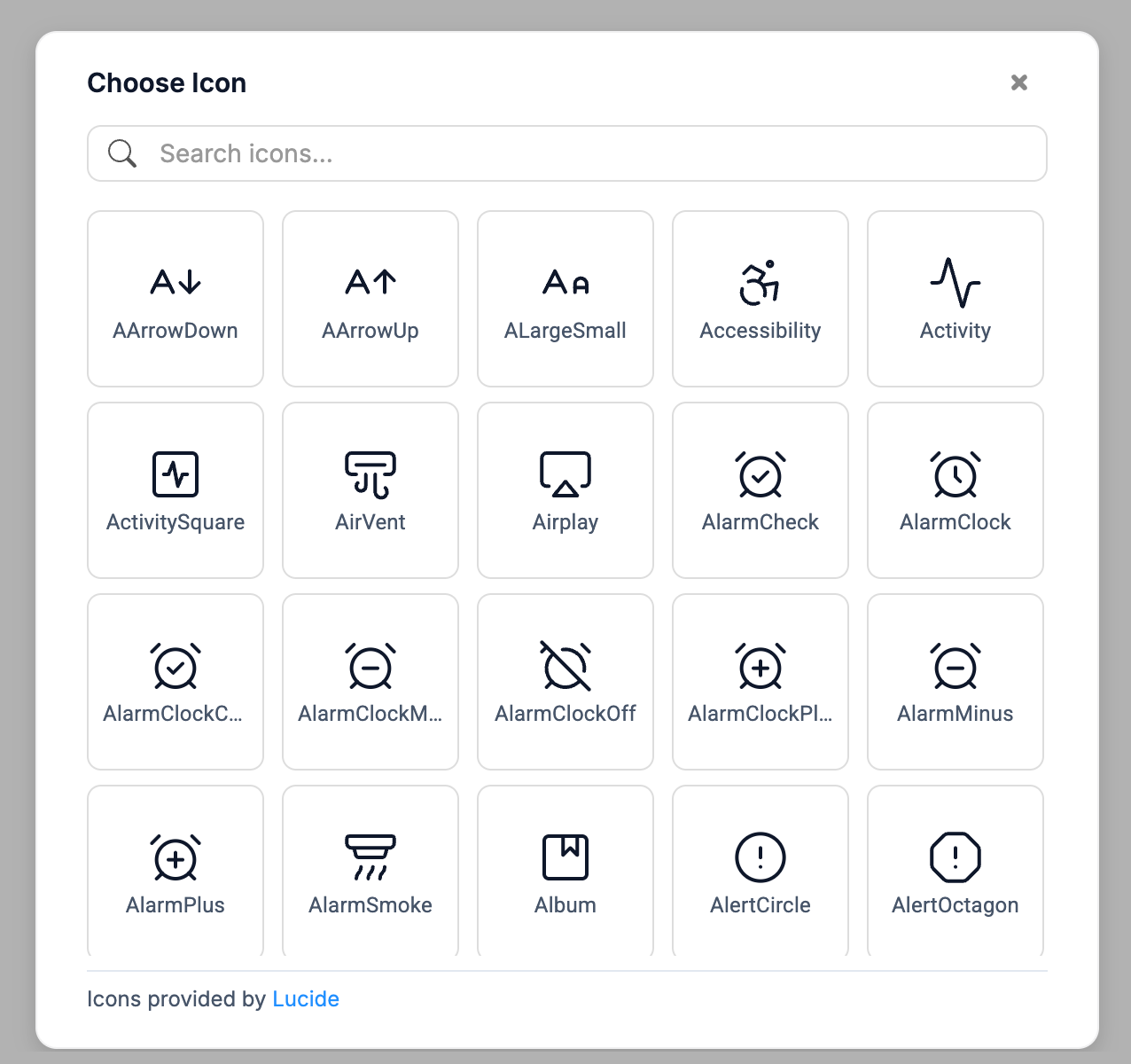Select the ActivitySquare icon
The height and width of the screenshot is (1064, 1131).
click(x=175, y=490)
